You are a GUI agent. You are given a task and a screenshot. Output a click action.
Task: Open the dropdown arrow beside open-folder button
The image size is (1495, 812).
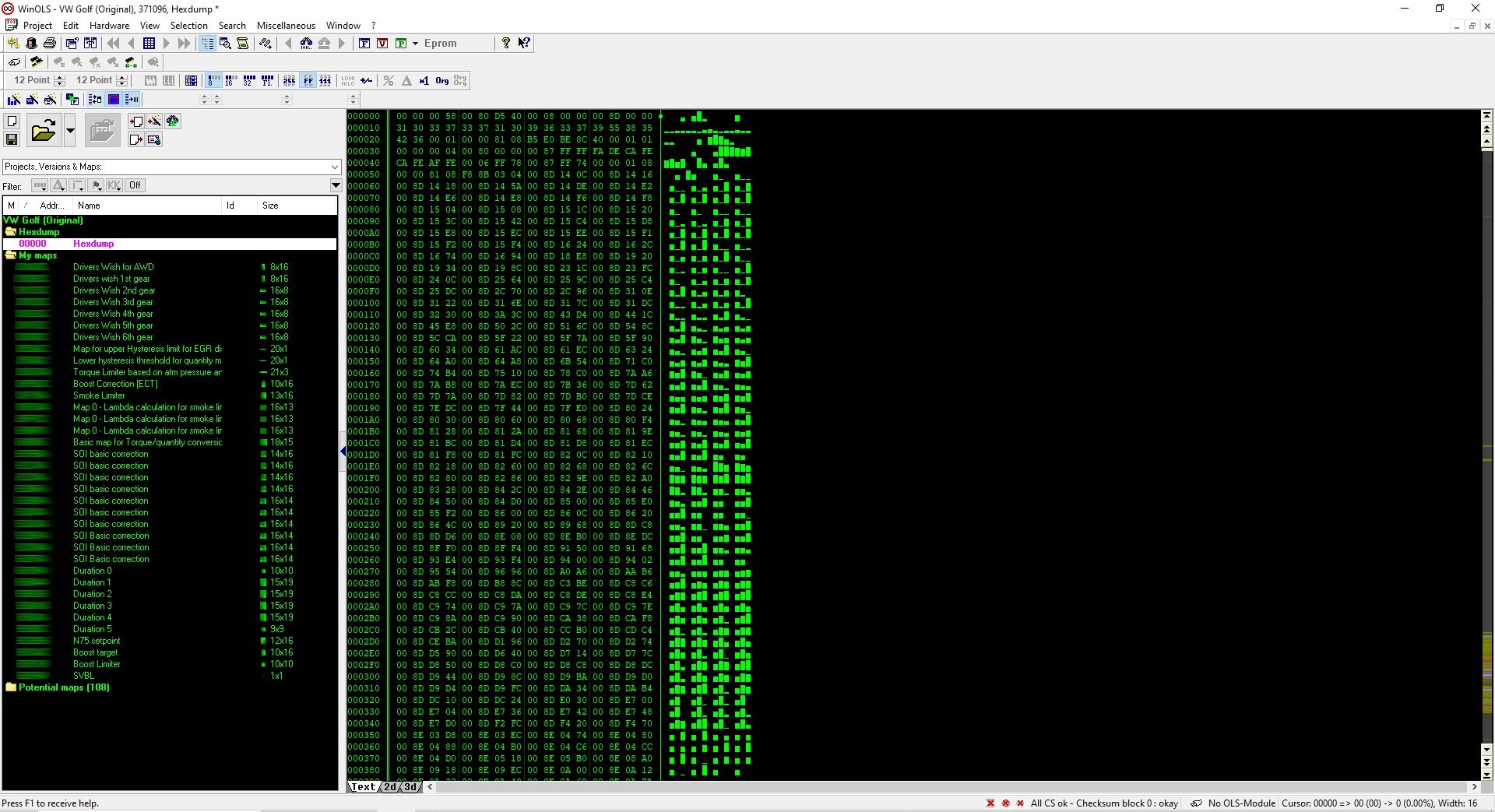pyautogui.click(x=70, y=131)
